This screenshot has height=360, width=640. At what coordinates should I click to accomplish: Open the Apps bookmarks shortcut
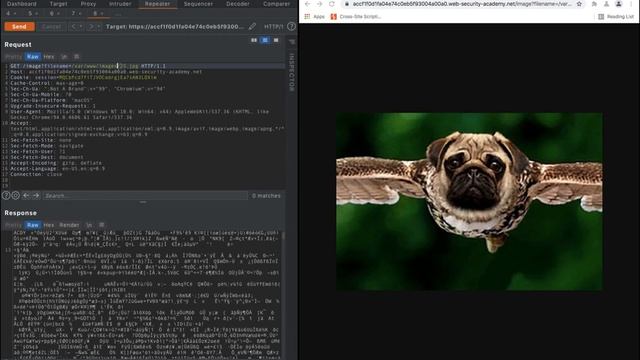click(314, 17)
